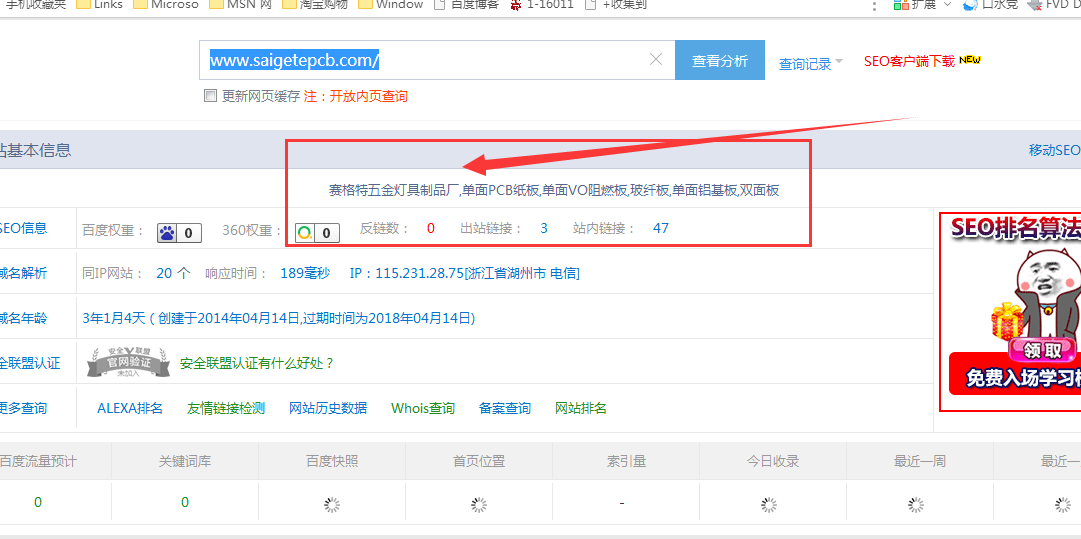Open ALEXA排名 query
Viewport: 1081px width, 539px height.
coord(130,408)
